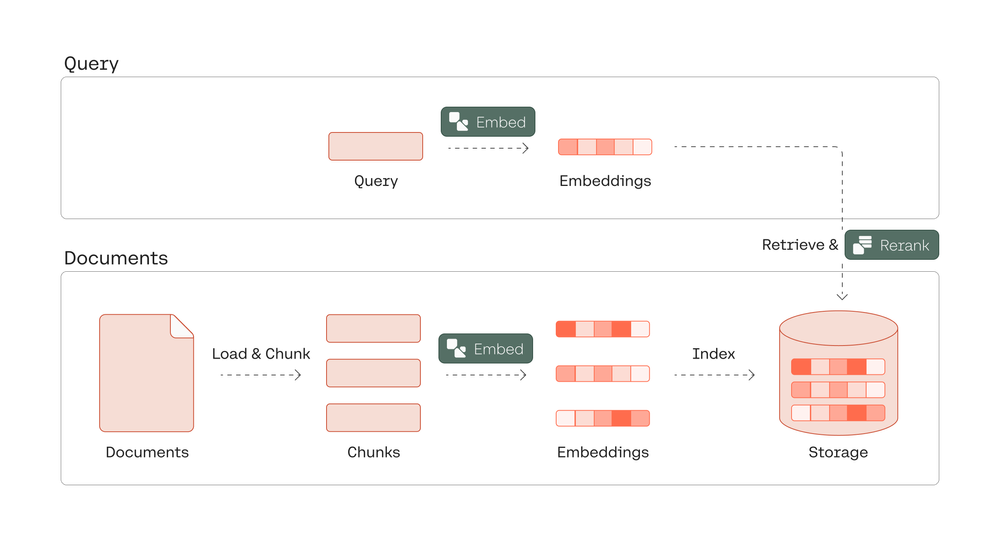
Task: Select the middle chunk rectangle
Action: click(373, 373)
